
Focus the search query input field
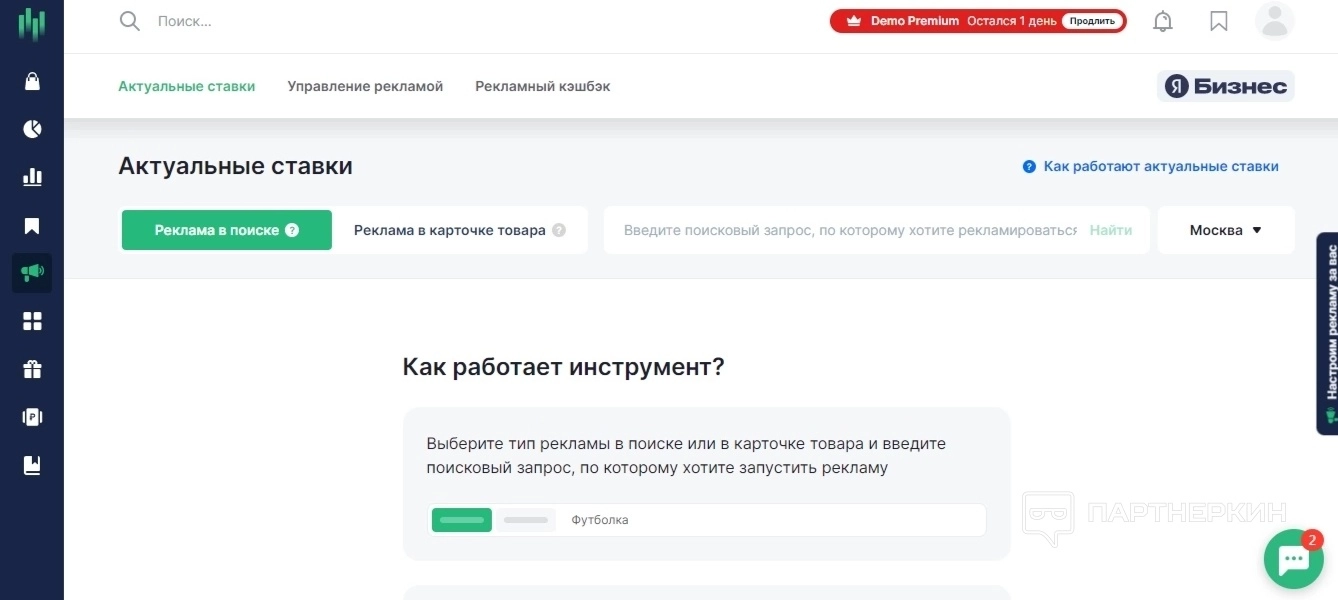click(850, 230)
